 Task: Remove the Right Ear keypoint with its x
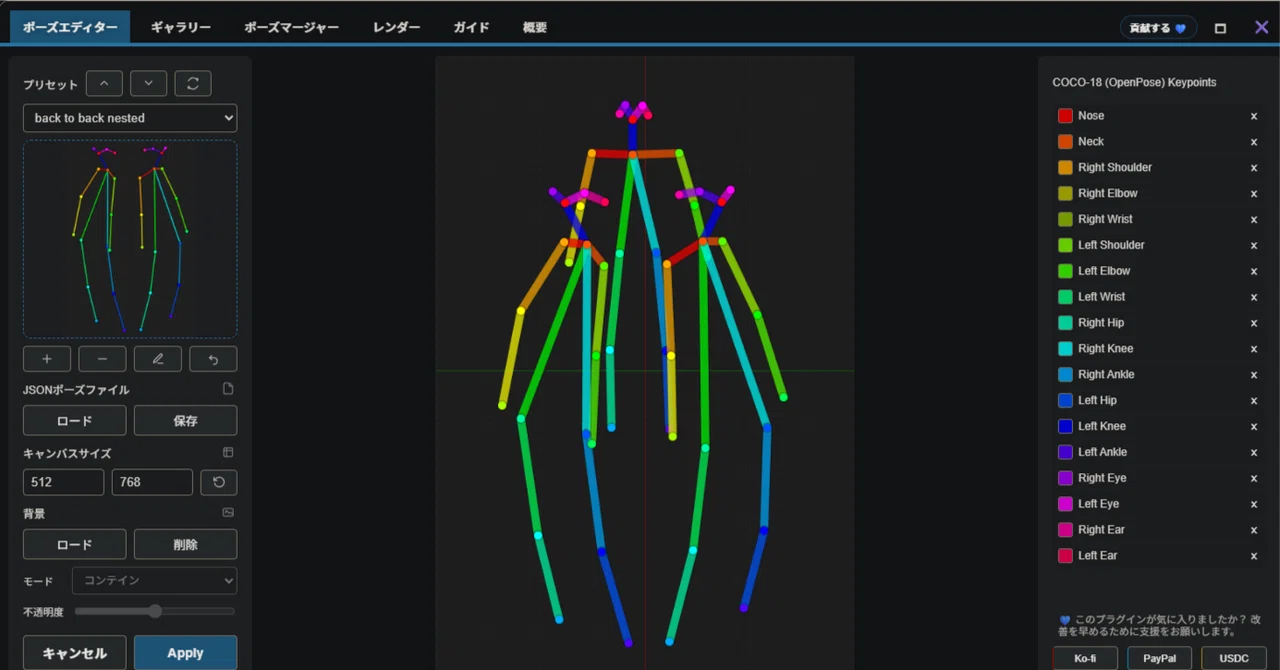(x=1254, y=530)
